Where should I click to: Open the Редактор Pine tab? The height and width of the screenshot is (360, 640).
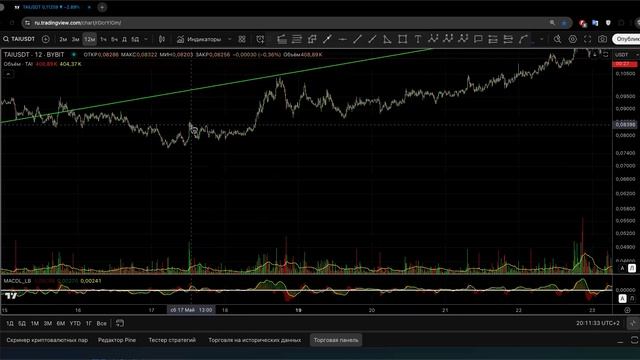click(117, 340)
